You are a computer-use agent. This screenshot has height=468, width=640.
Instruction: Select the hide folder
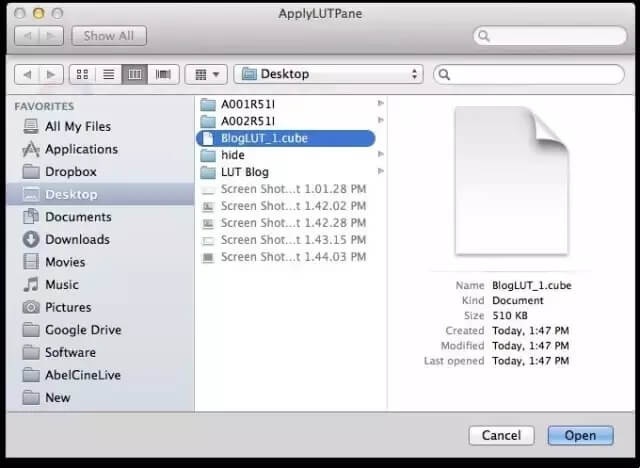coord(232,155)
